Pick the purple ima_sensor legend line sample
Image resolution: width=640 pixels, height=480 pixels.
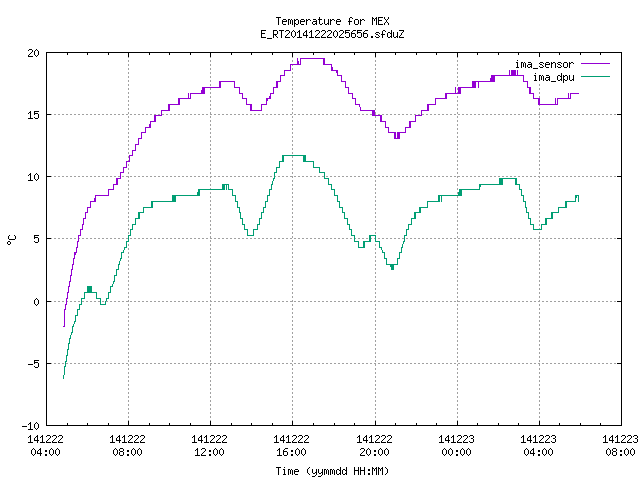click(x=595, y=64)
